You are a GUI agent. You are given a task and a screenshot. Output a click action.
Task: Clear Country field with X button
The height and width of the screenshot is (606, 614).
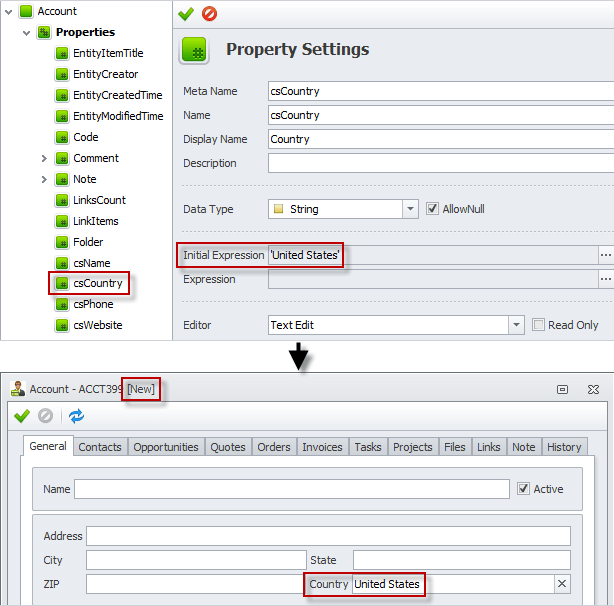pyautogui.click(x=561, y=584)
